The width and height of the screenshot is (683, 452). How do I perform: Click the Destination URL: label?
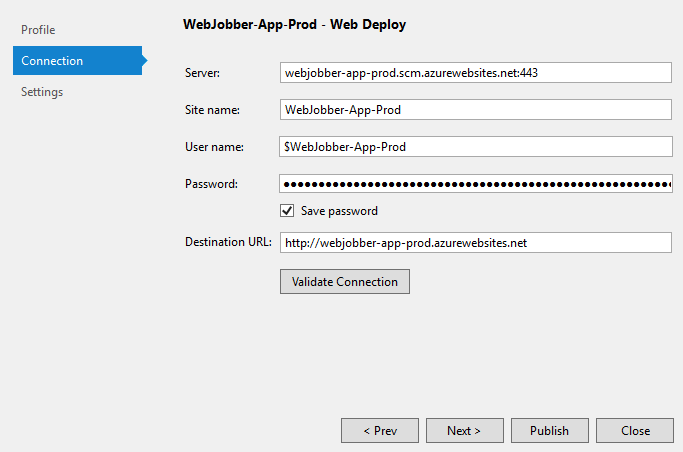[228, 242]
